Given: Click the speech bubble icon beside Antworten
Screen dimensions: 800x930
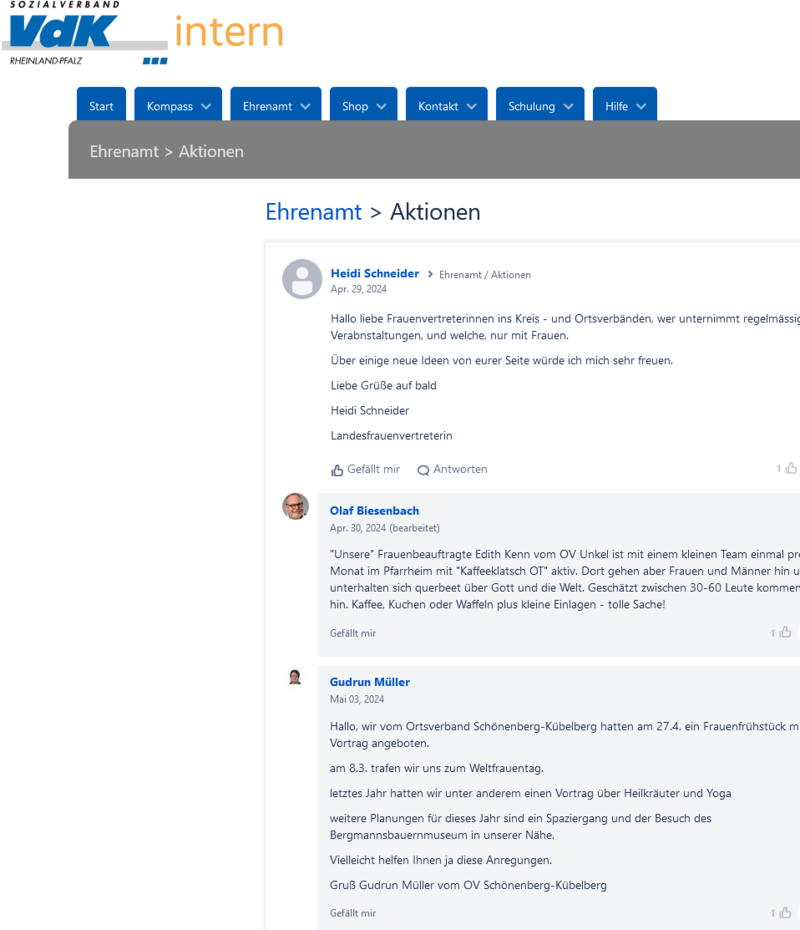Looking at the screenshot, I should tap(423, 470).
